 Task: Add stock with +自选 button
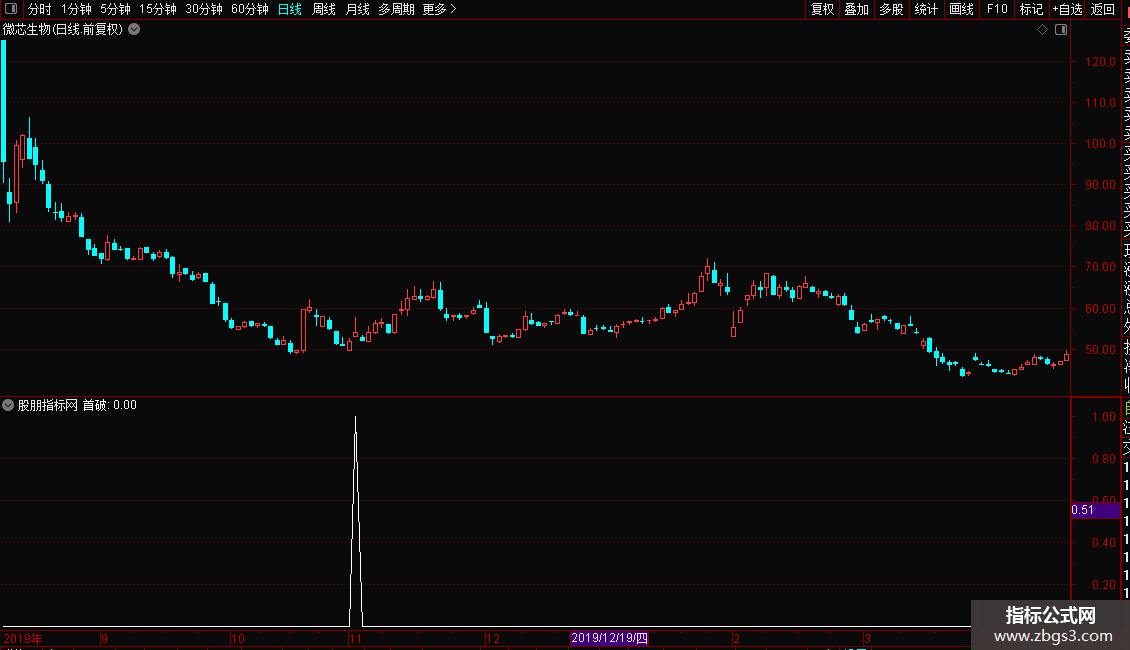(1067, 9)
